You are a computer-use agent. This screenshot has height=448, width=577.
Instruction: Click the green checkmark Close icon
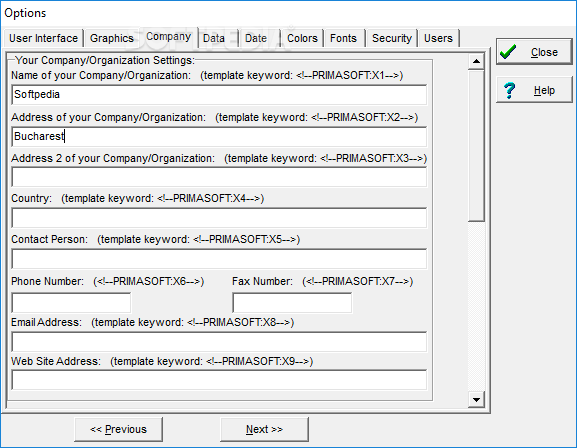pyautogui.click(x=508, y=52)
